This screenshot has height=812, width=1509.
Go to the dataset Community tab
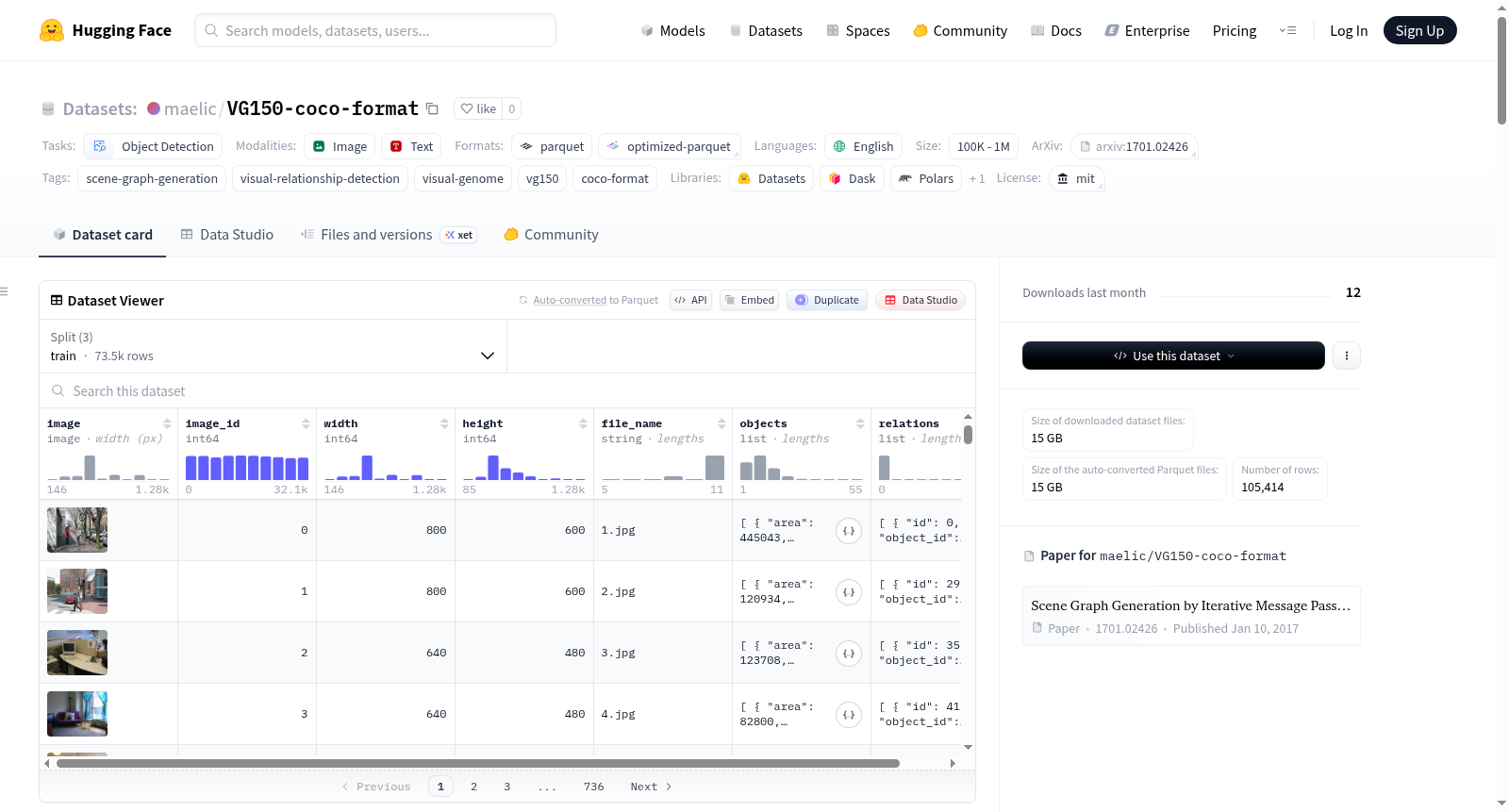(552, 235)
